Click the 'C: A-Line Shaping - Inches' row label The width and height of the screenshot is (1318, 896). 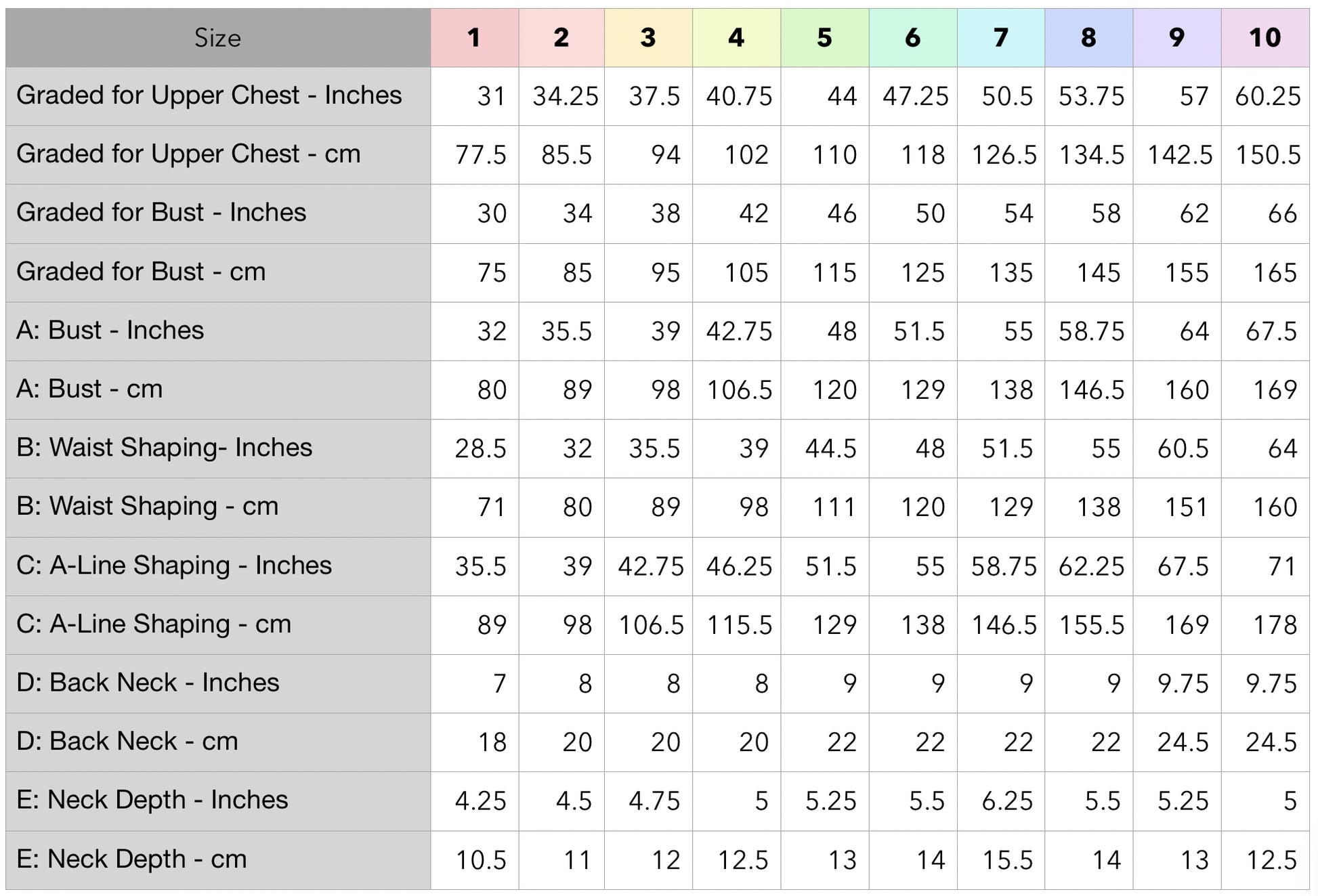[x=174, y=566]
